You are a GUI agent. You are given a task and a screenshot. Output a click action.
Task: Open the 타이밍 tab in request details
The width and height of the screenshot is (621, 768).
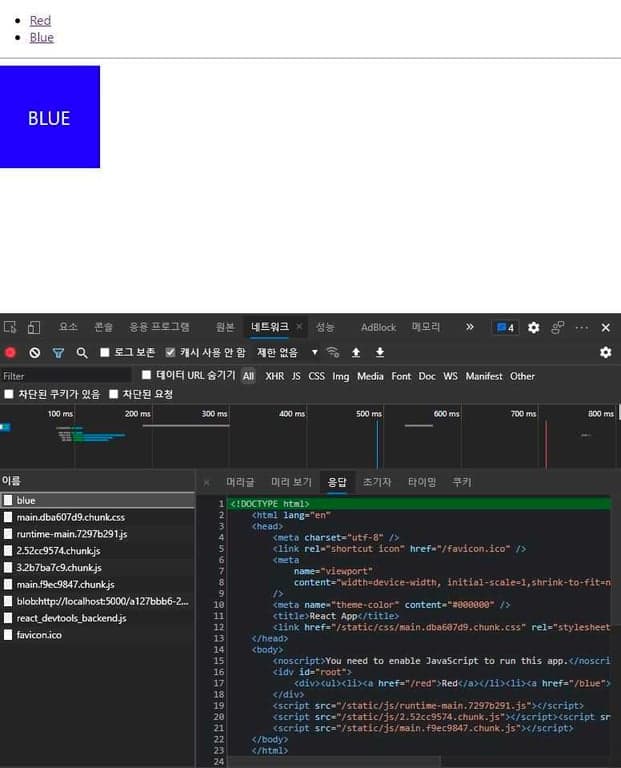click(421, 482)
